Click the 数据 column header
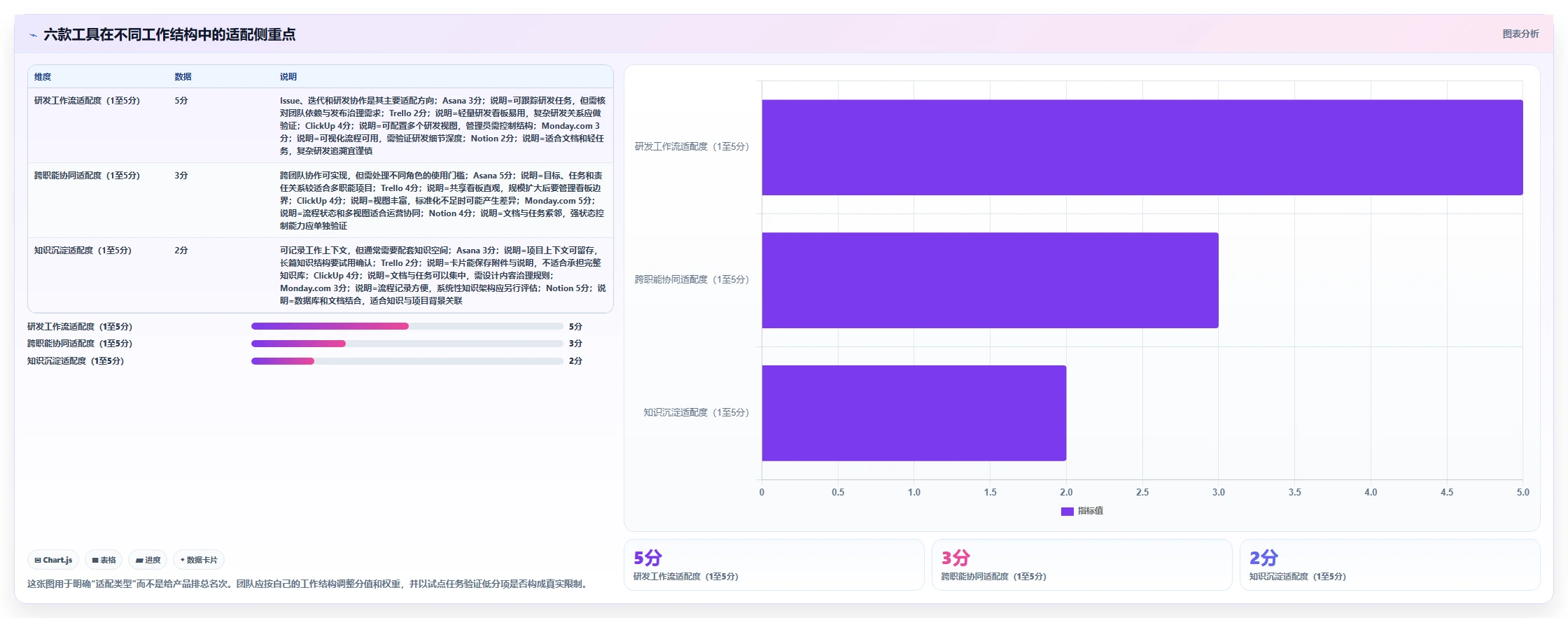 point(183,77)
